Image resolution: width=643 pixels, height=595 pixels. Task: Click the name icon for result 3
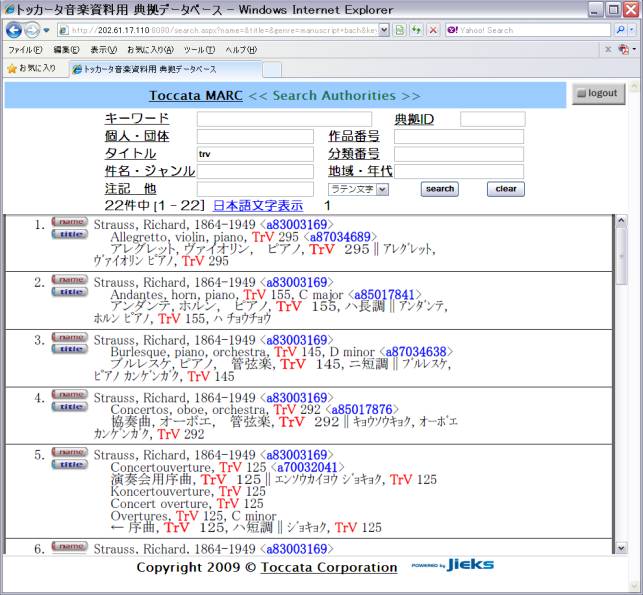click(69, 337)
